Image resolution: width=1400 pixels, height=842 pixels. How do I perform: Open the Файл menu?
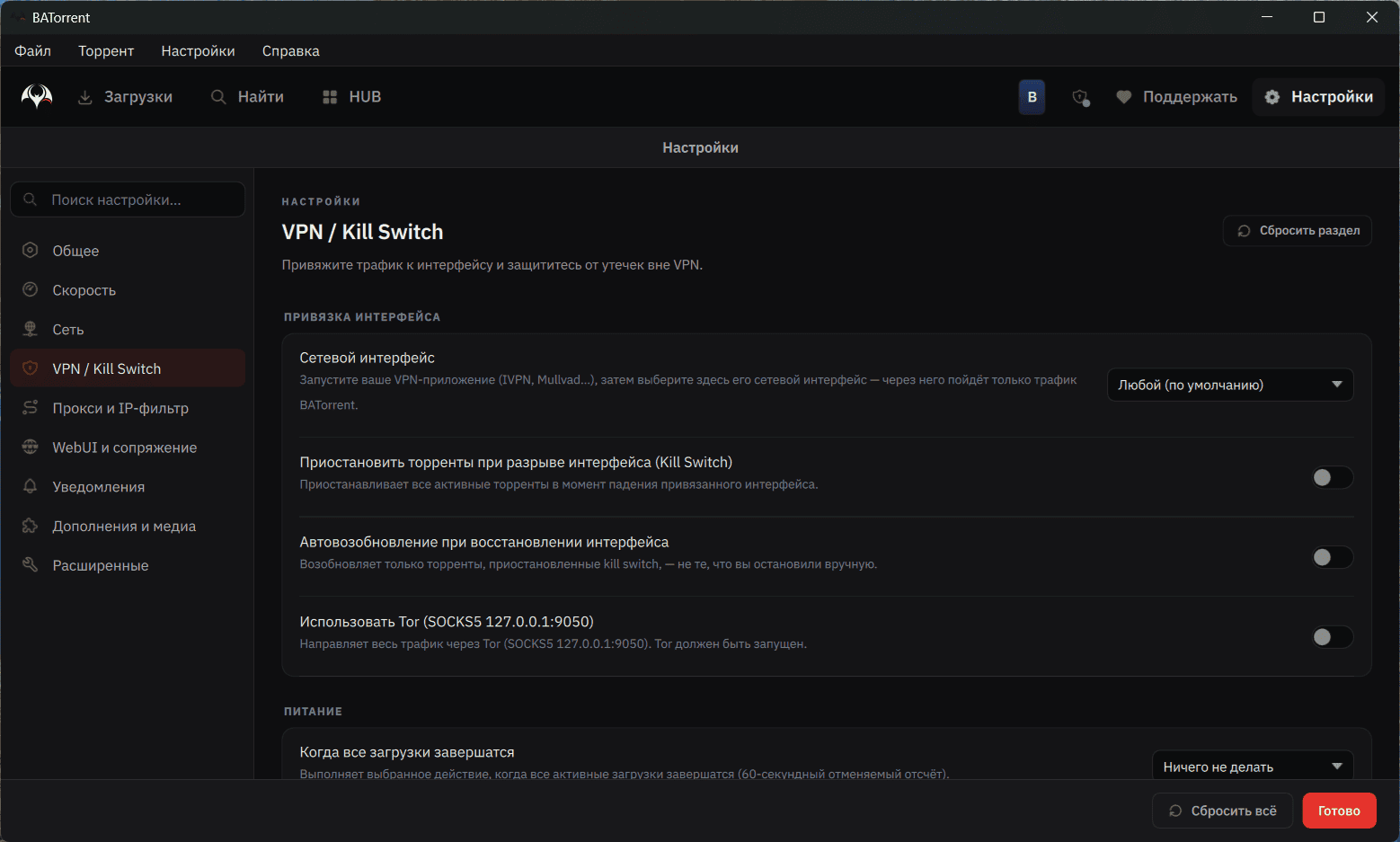33,51
